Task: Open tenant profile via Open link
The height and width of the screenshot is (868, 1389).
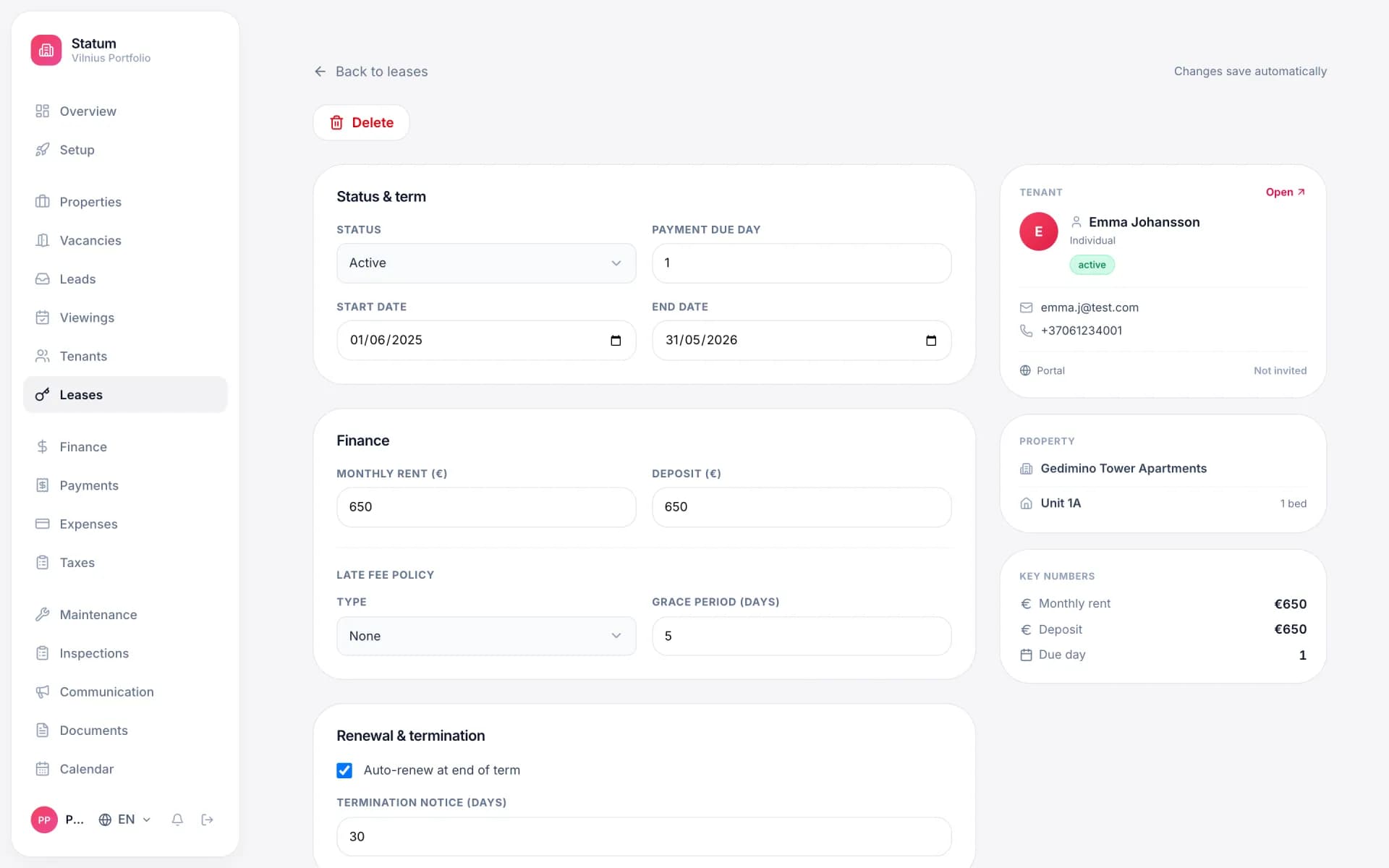Action: pyautogui.click(x=1286, y=192)
